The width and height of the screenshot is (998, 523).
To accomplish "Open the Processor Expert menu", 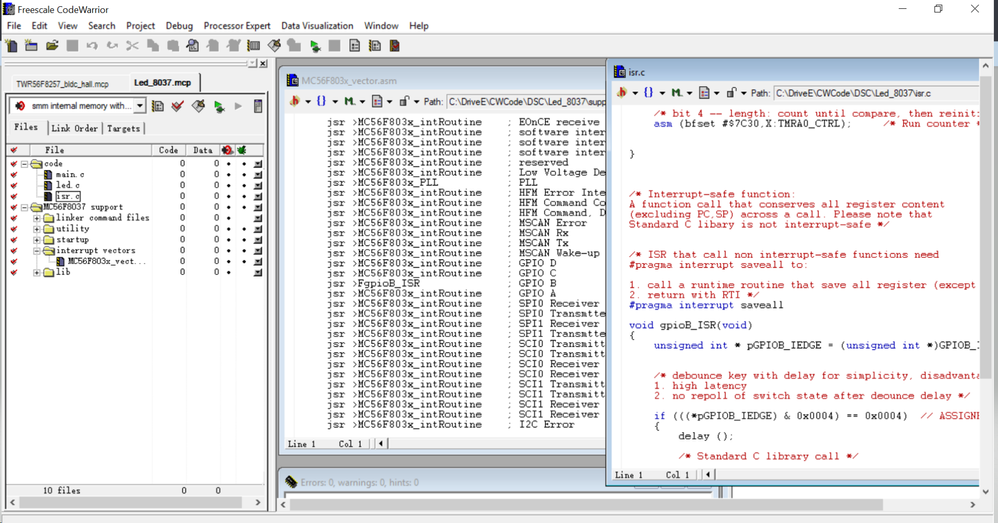I will 237,25.
